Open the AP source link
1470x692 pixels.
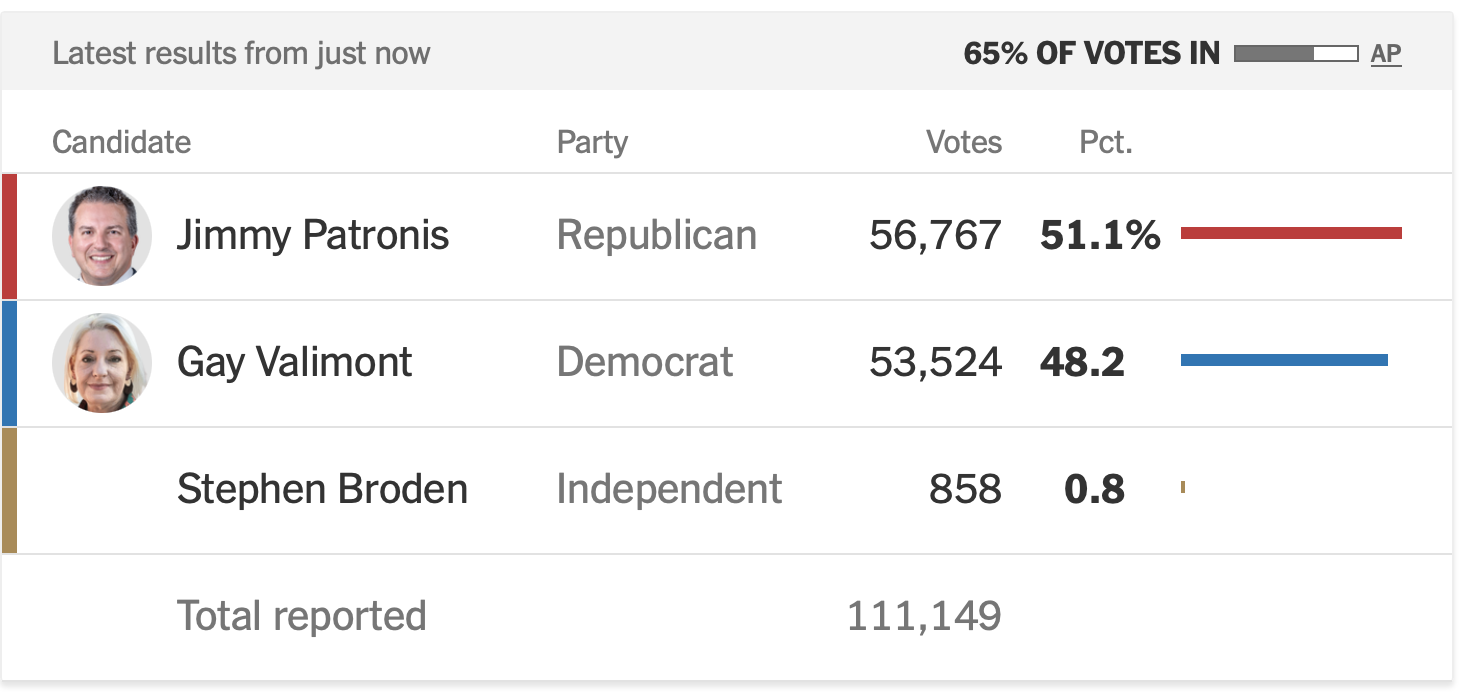pyautogui.click(x=1386, y=54)
